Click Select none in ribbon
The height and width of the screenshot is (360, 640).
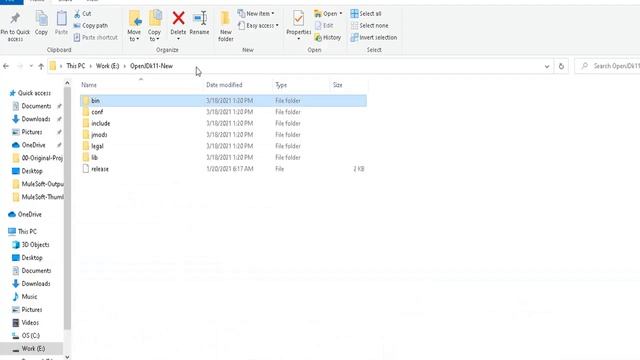pos(369,25)
